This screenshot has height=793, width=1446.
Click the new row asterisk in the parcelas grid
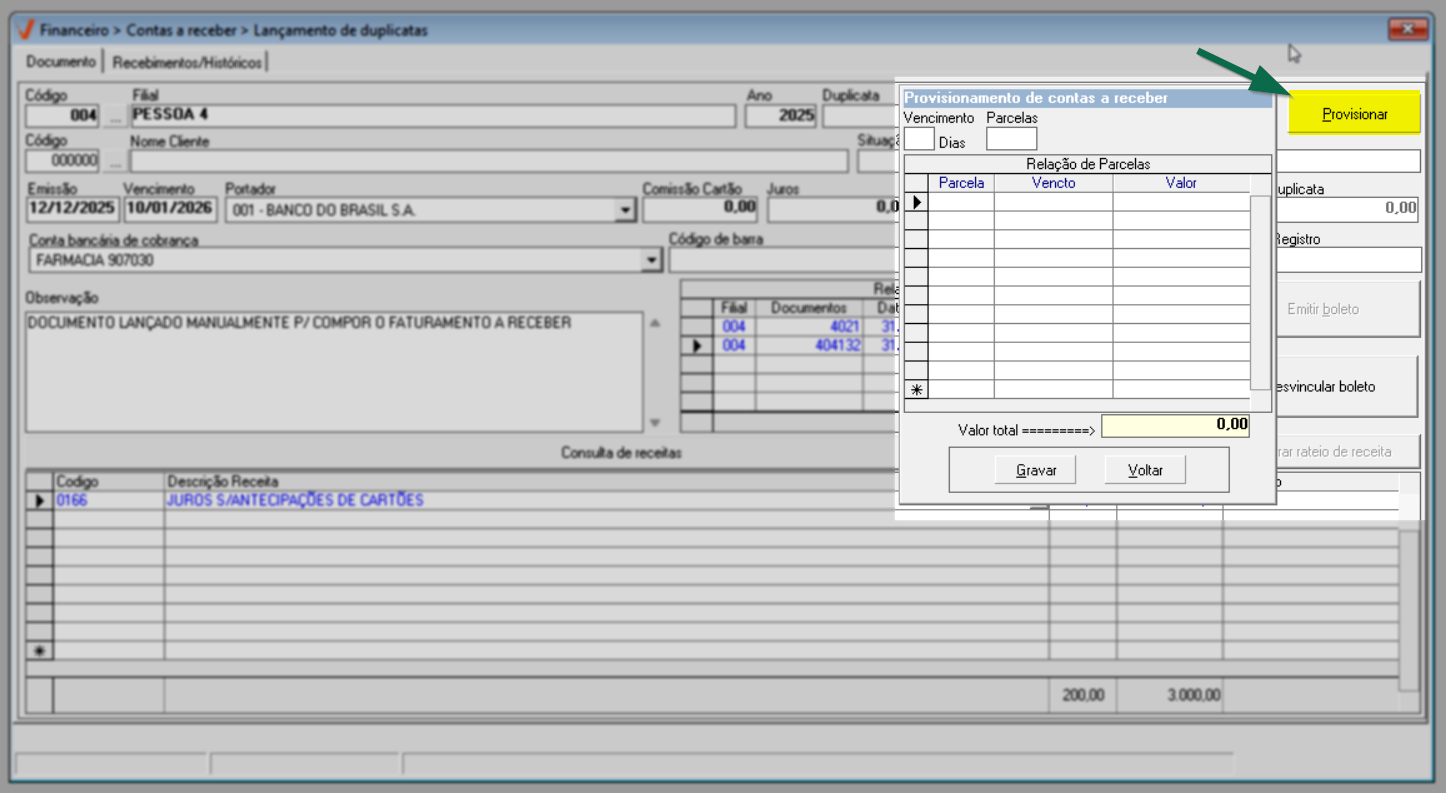pyautogui.click(x=916, y=391)
